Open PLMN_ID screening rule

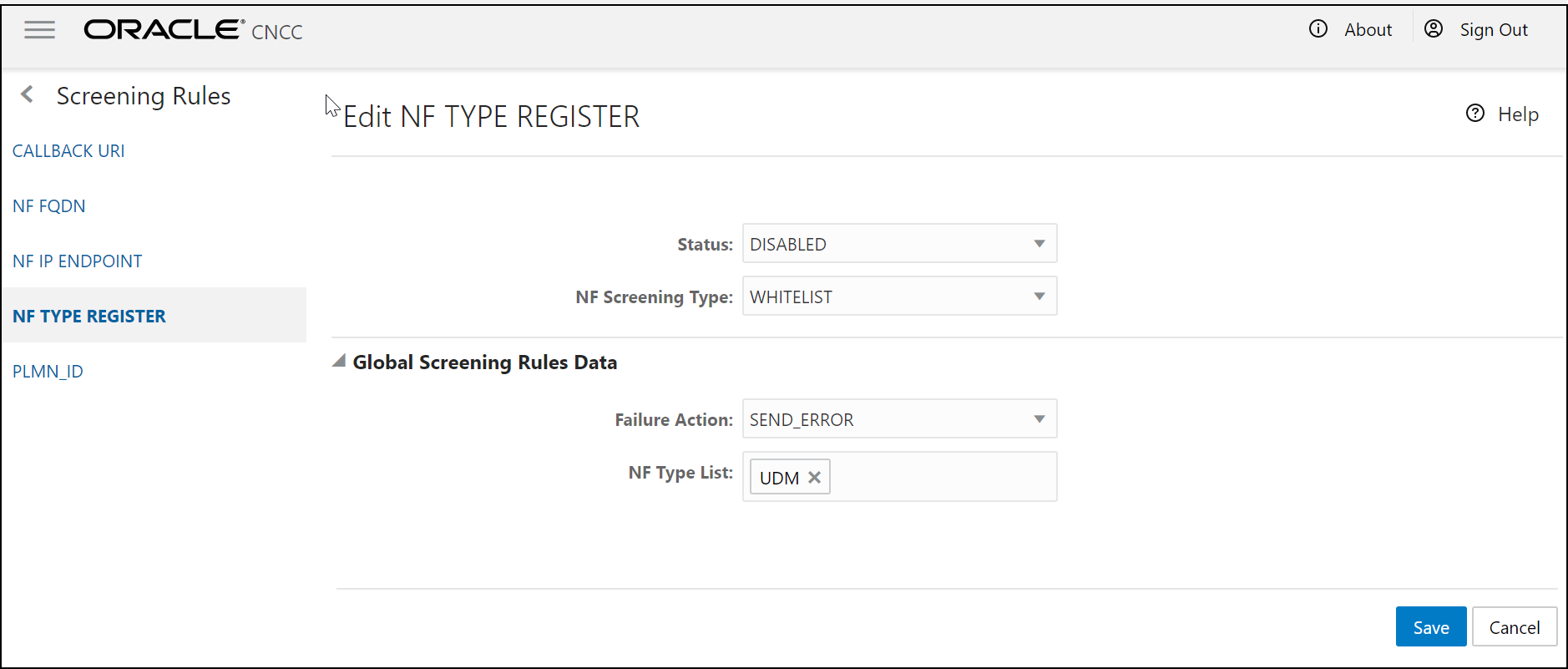coord(48,372)
